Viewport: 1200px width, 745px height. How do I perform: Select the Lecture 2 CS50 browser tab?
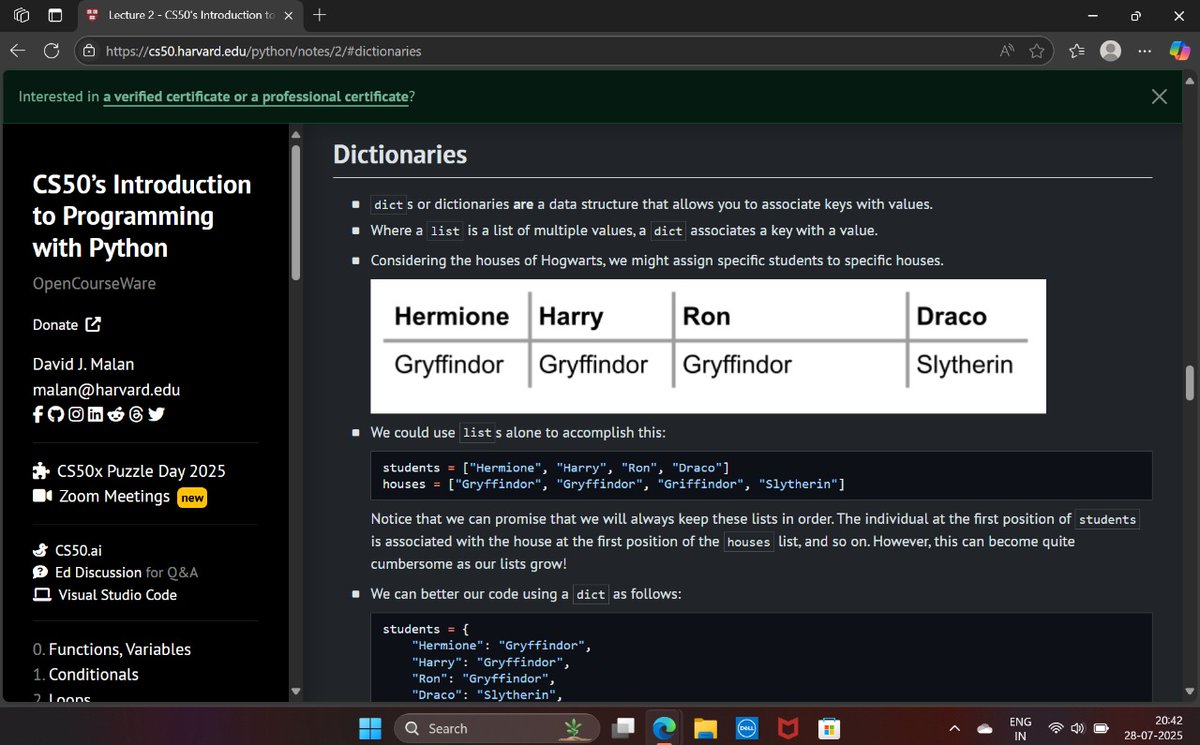(190, 16)
